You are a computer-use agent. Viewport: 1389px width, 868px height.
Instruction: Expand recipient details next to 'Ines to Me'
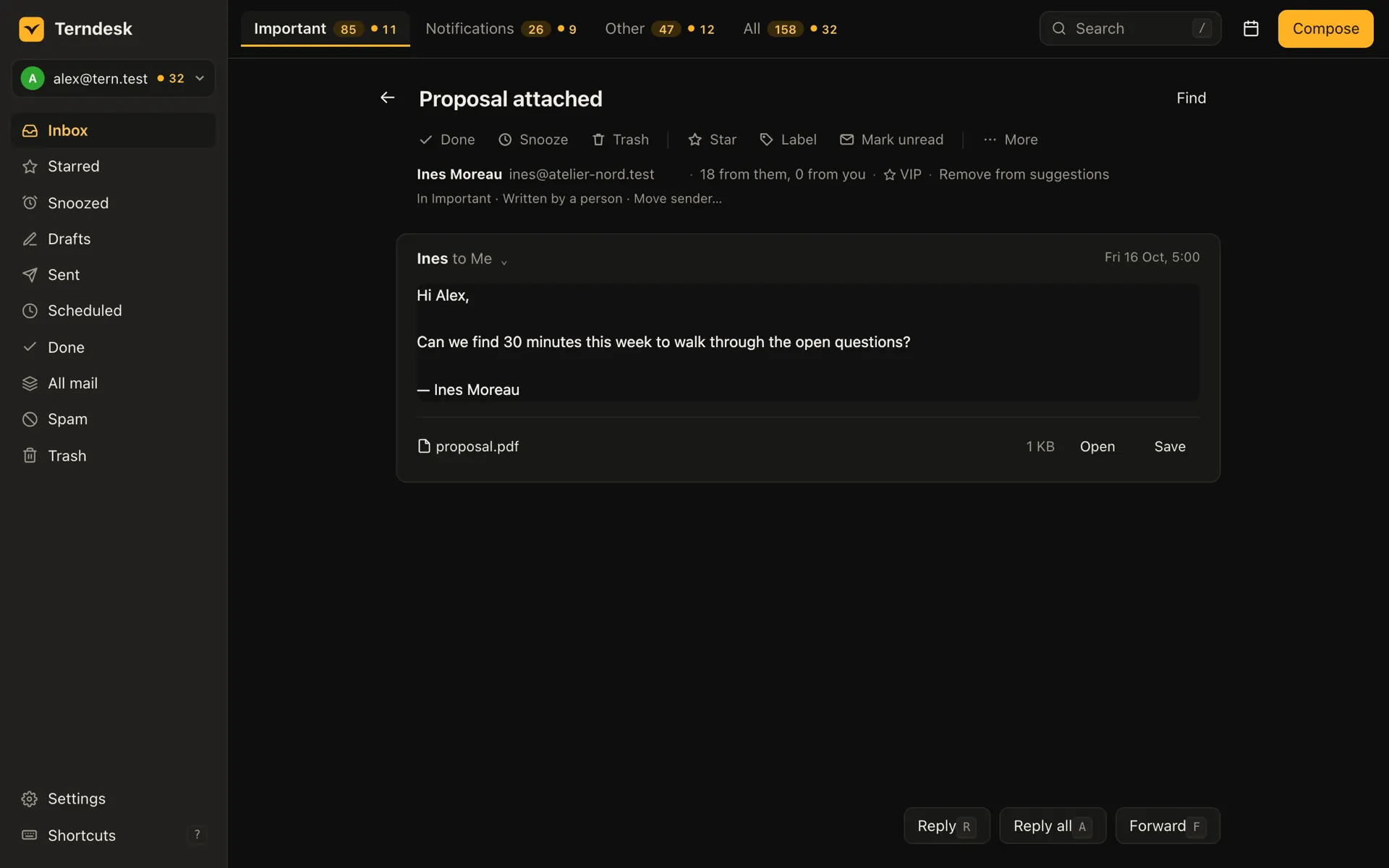(504, 261)
